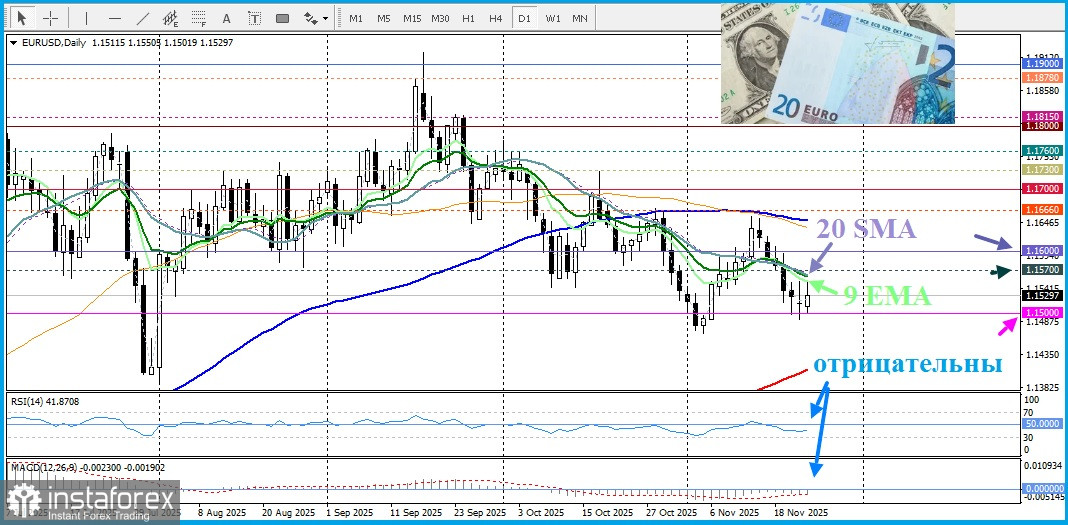Select the cursor arrow tool

[22, 18]
